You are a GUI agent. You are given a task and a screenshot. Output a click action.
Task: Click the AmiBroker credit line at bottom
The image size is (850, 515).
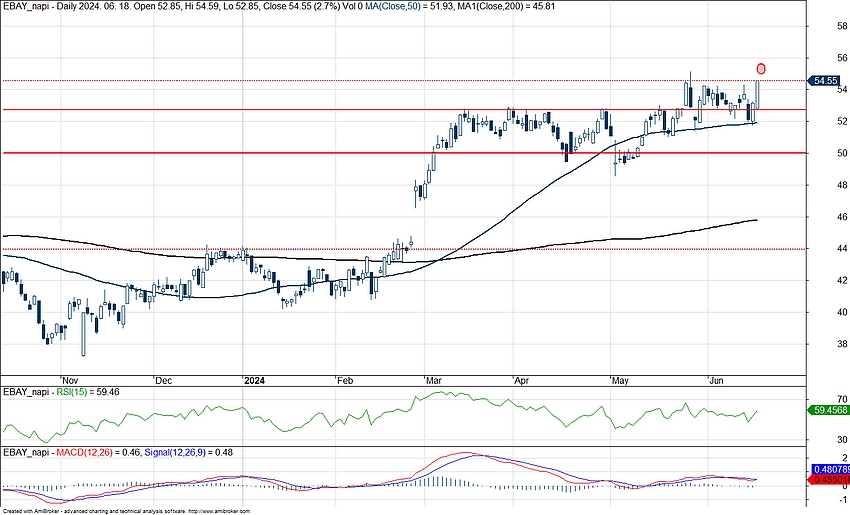[x=126, y=511]
